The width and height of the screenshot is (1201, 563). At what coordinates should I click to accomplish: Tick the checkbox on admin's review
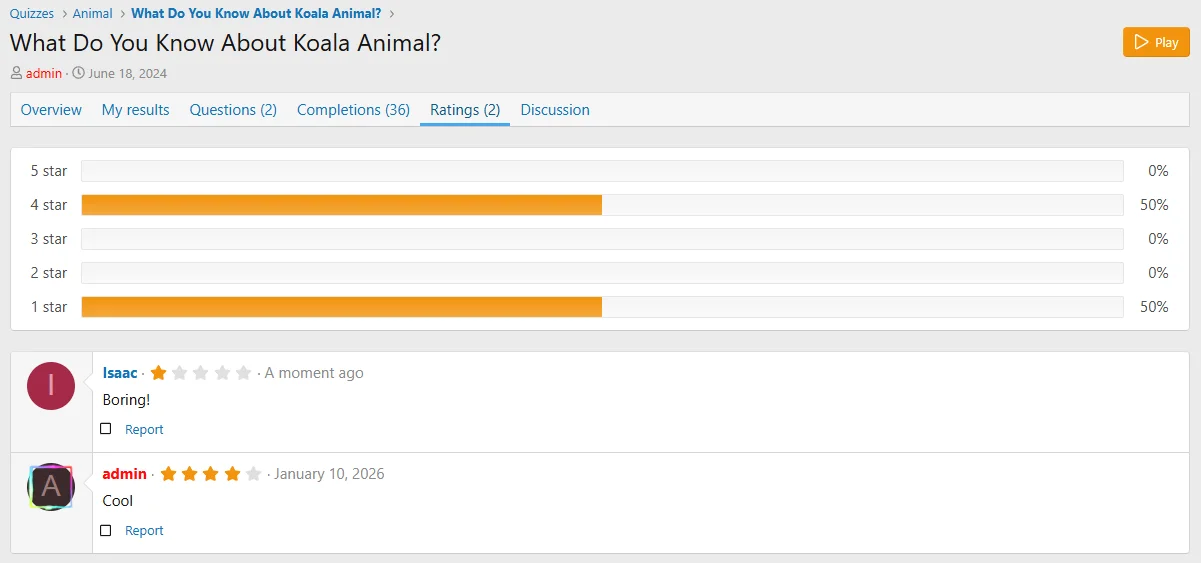coord(106,530)
